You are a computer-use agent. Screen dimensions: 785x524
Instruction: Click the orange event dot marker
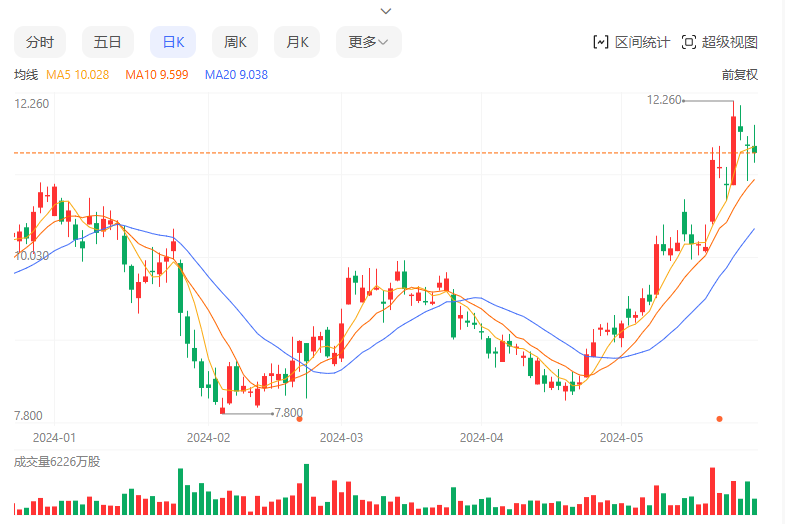coord(719,418)
